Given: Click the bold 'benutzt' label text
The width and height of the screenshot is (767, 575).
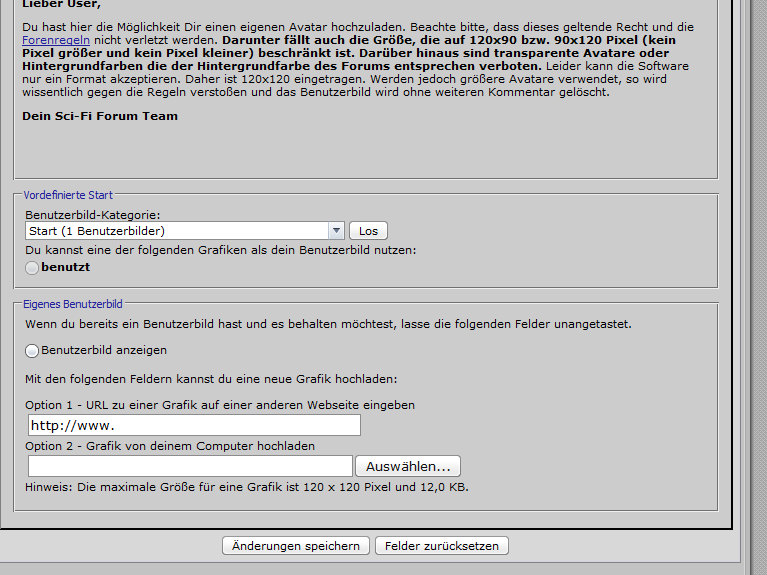Looking at the screenshot, I should (x=66, y=268).
